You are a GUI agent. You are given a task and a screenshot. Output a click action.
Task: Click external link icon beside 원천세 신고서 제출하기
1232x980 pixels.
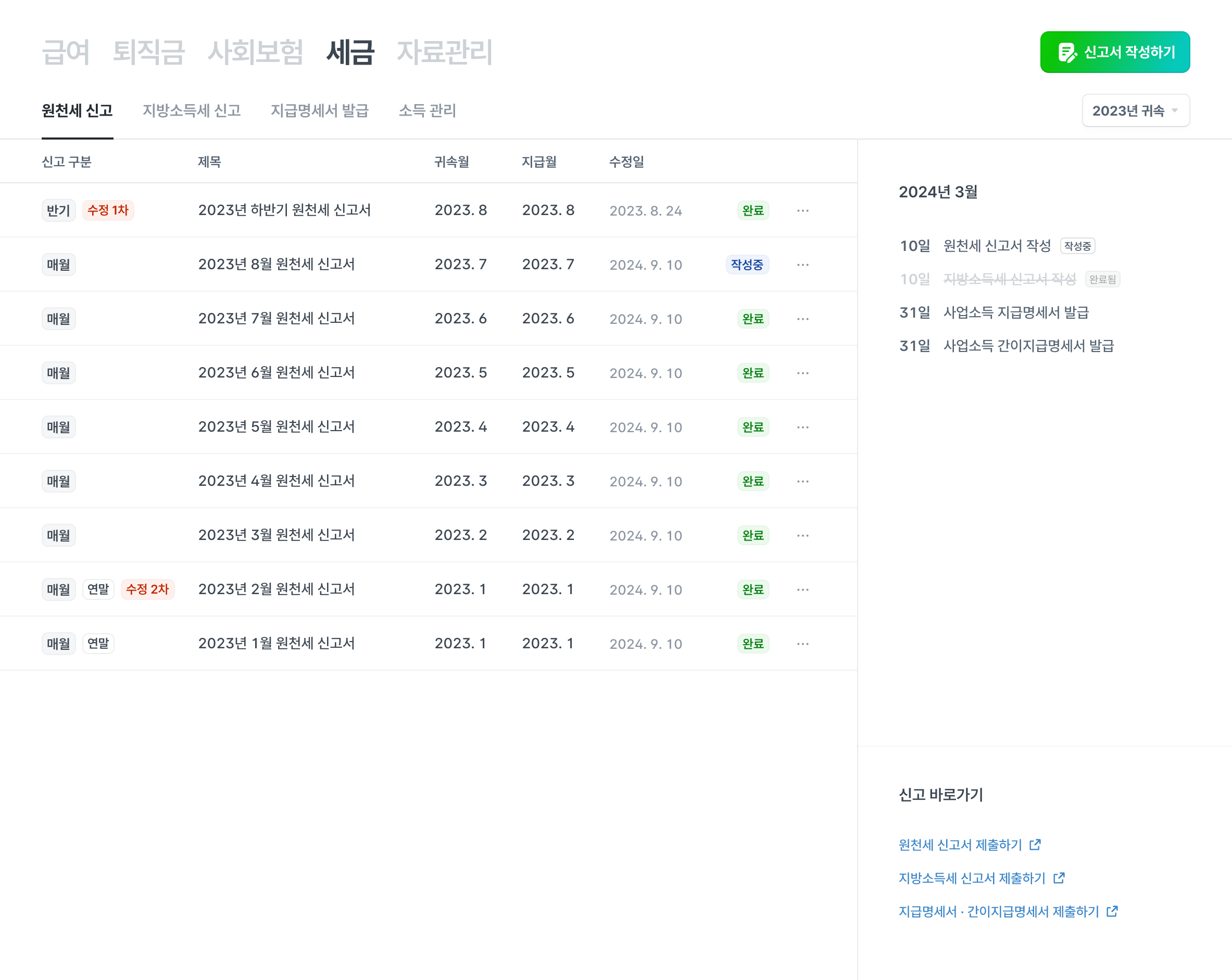coord(1035,845)
